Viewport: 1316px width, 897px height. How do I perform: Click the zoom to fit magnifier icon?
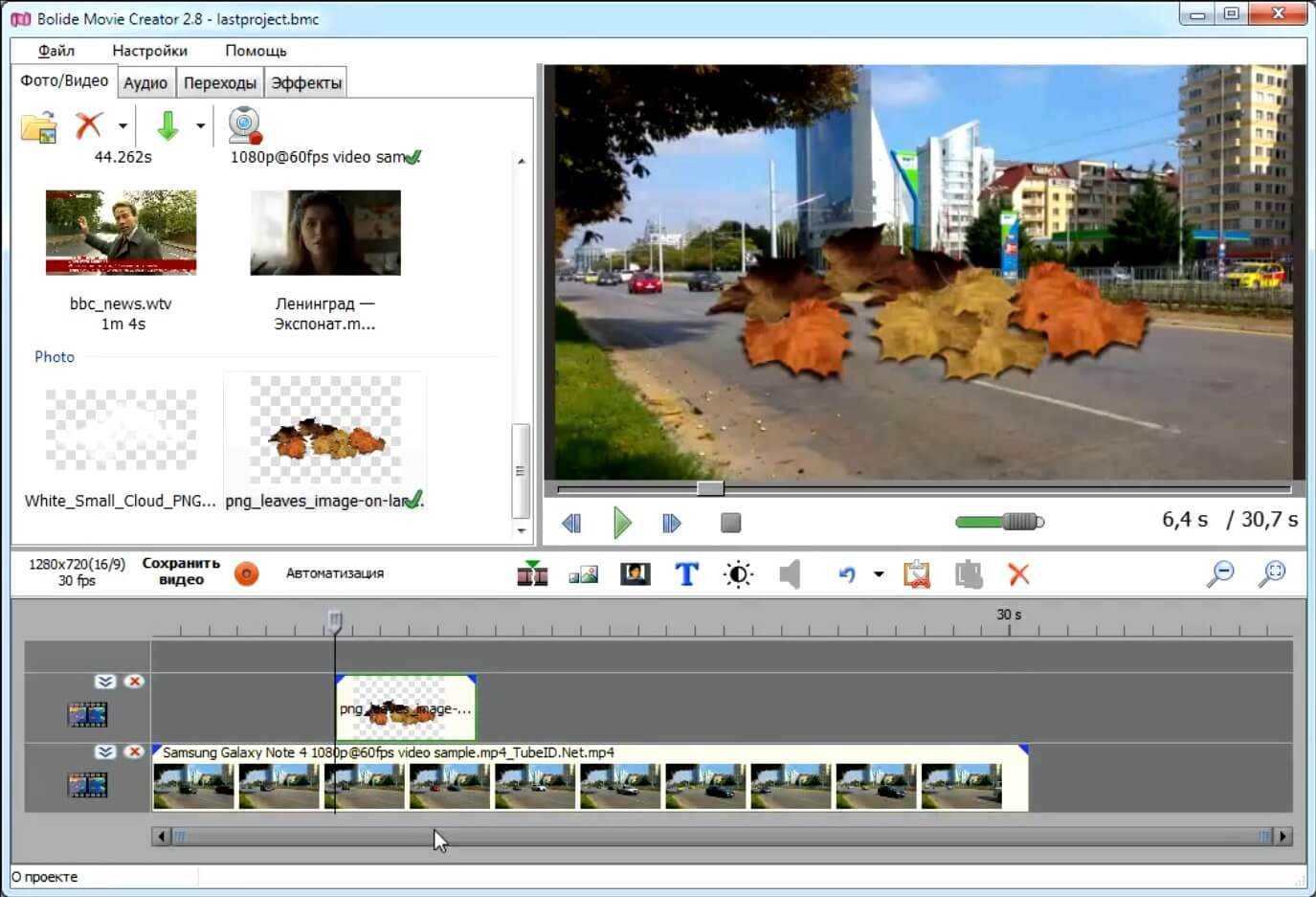[1272, 573]
